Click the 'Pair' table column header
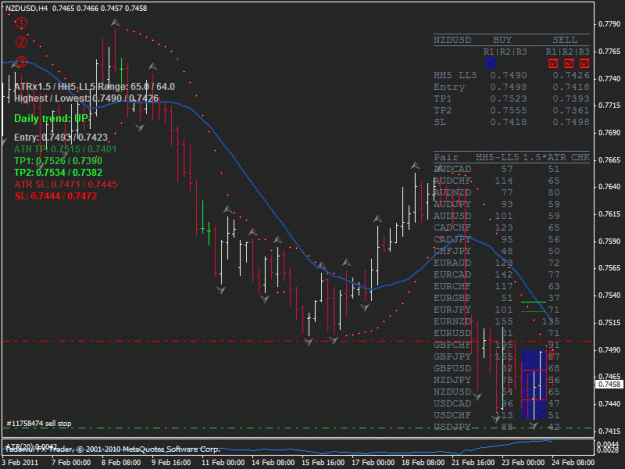The height and width of the screenshot is (469, 625). click(x=446, y=157)
